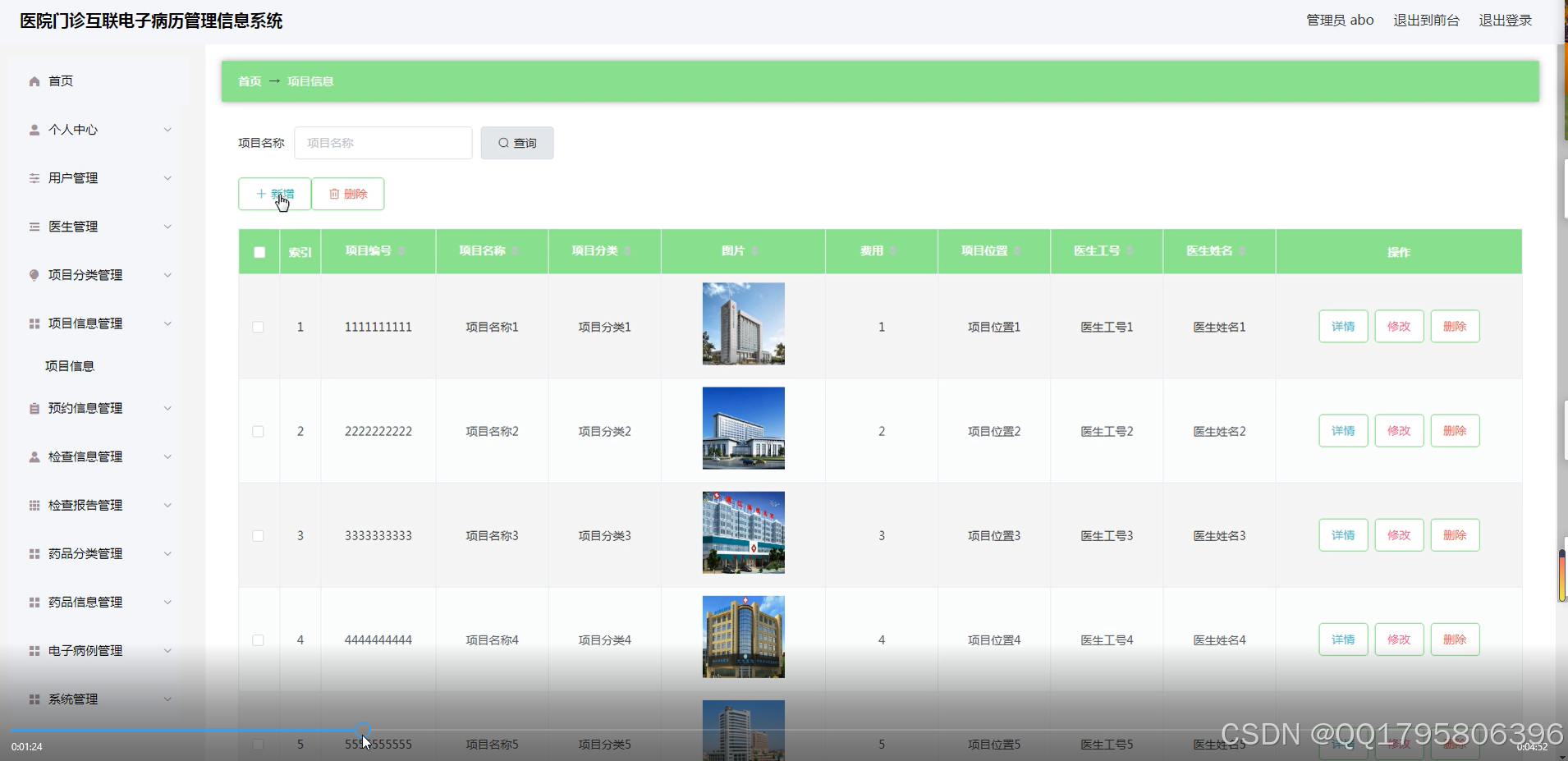Click the 项目名称 search input field
This screenshot has height=761, width=1568.
[x=383, y=143]
